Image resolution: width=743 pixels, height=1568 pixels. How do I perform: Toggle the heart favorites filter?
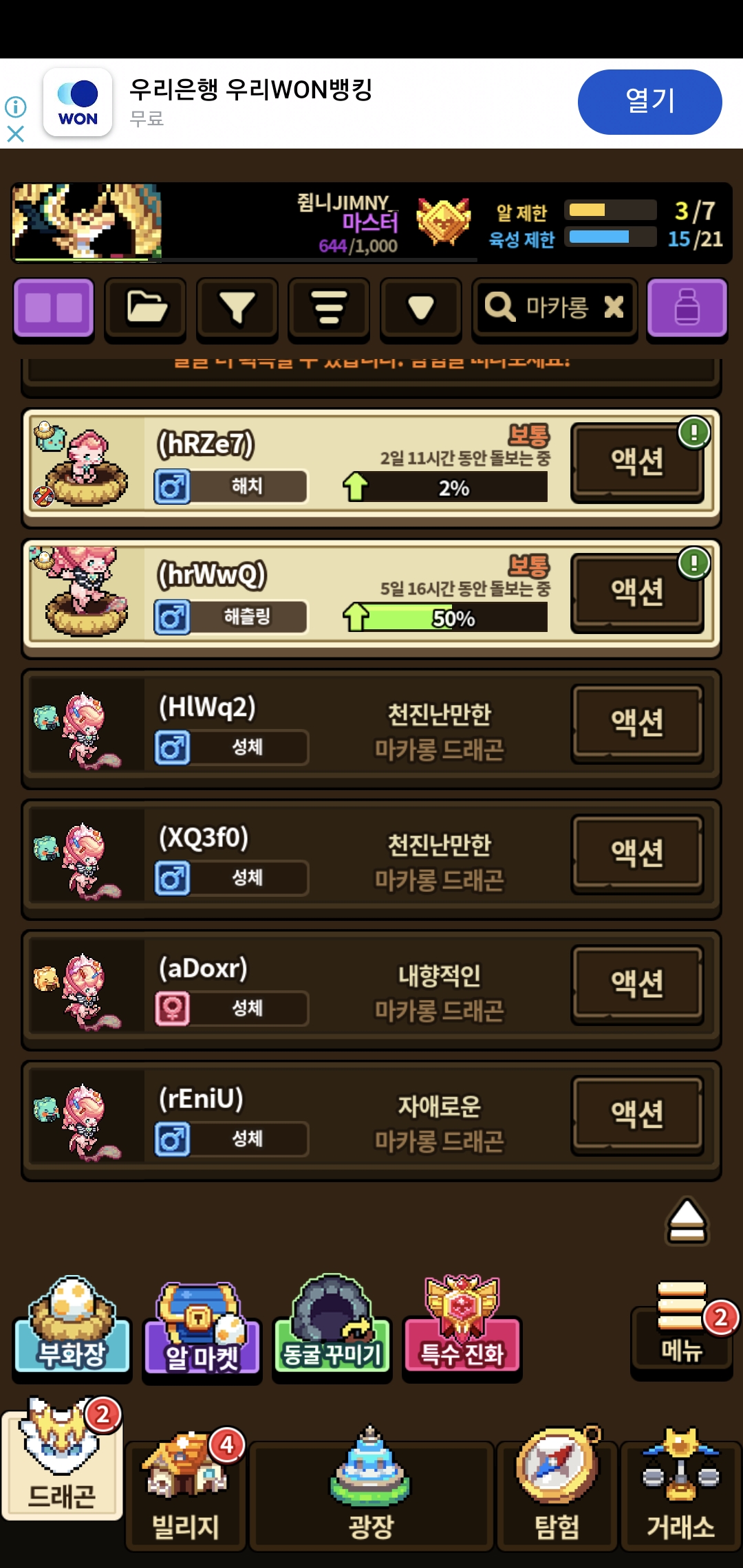(420, 308)
